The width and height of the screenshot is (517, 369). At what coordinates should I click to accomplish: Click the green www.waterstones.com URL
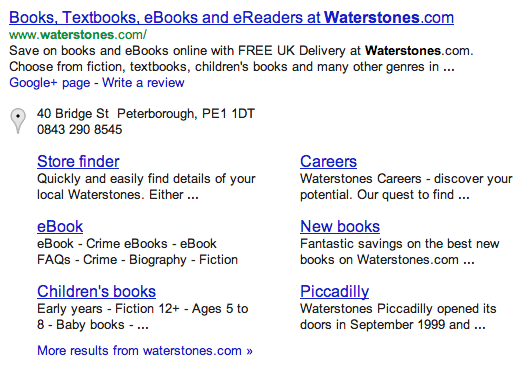[x=78, y=34]
